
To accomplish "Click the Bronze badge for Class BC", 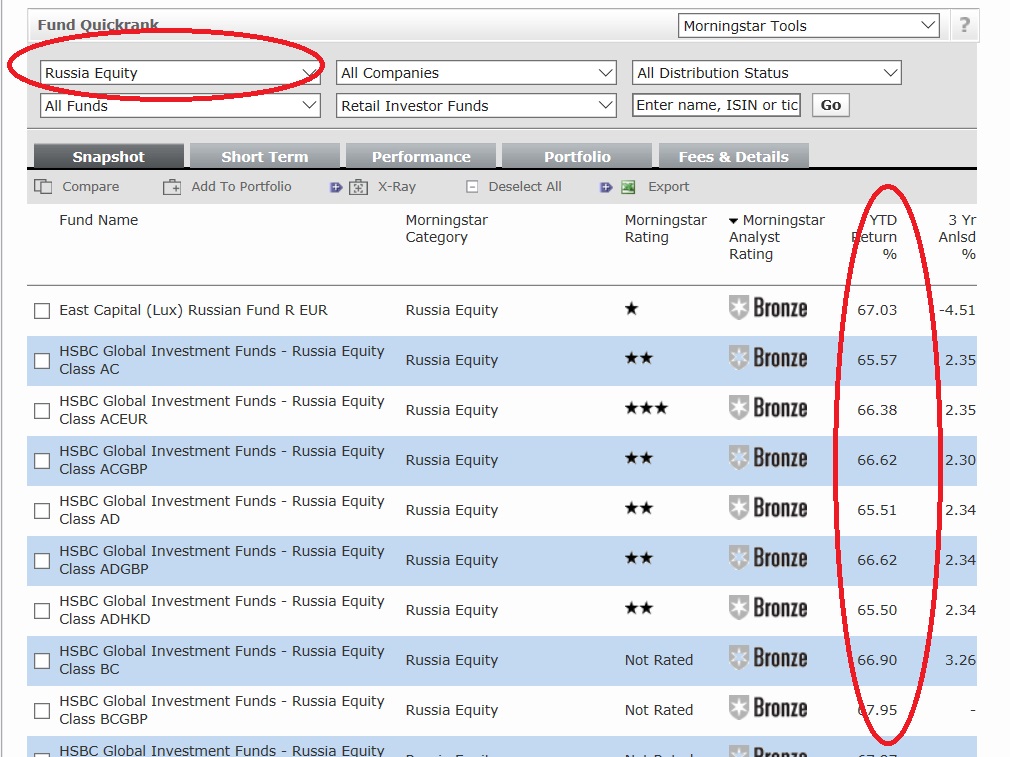I will pyautogui.click(x=768, y=658).
